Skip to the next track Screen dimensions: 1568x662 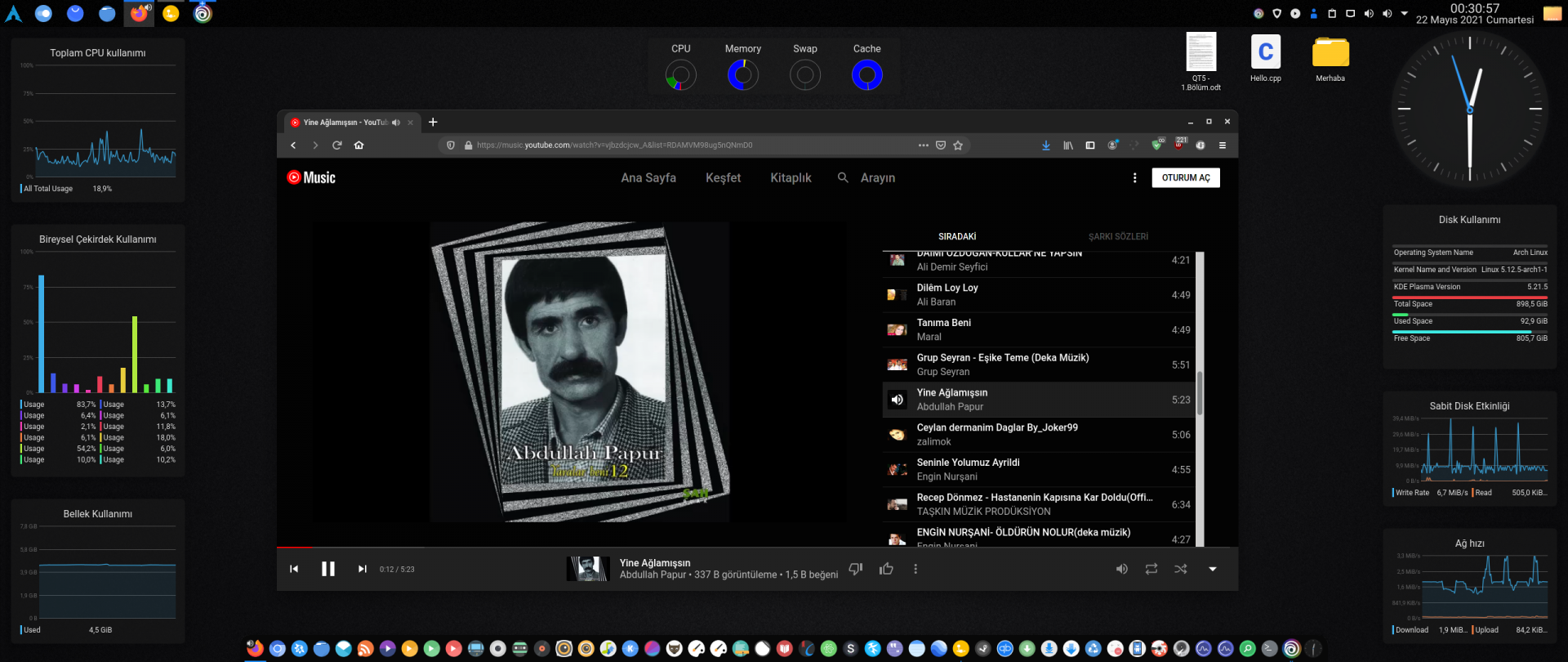click(x=362, y=569)
